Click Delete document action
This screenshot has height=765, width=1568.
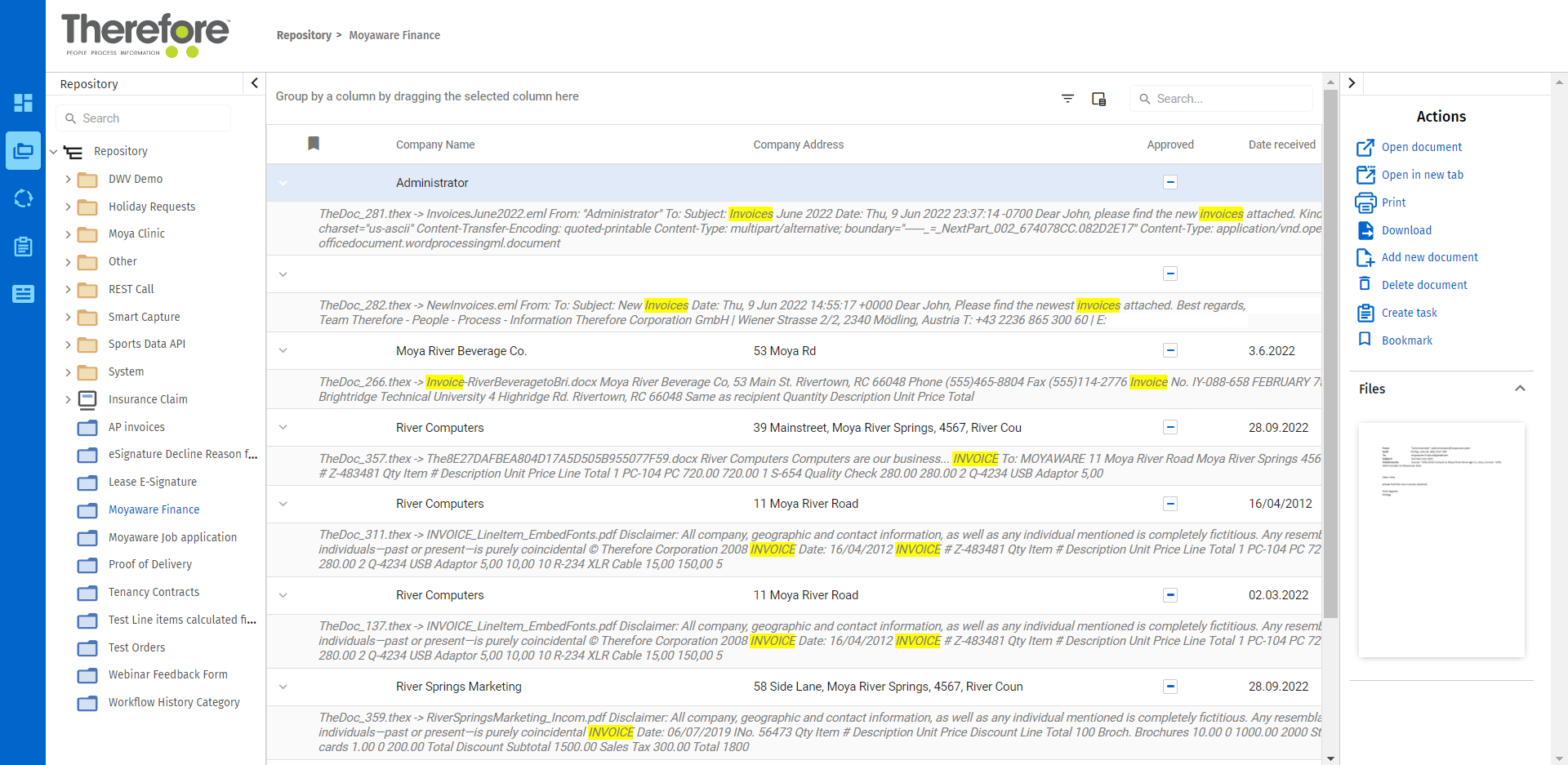(1424, 285)
